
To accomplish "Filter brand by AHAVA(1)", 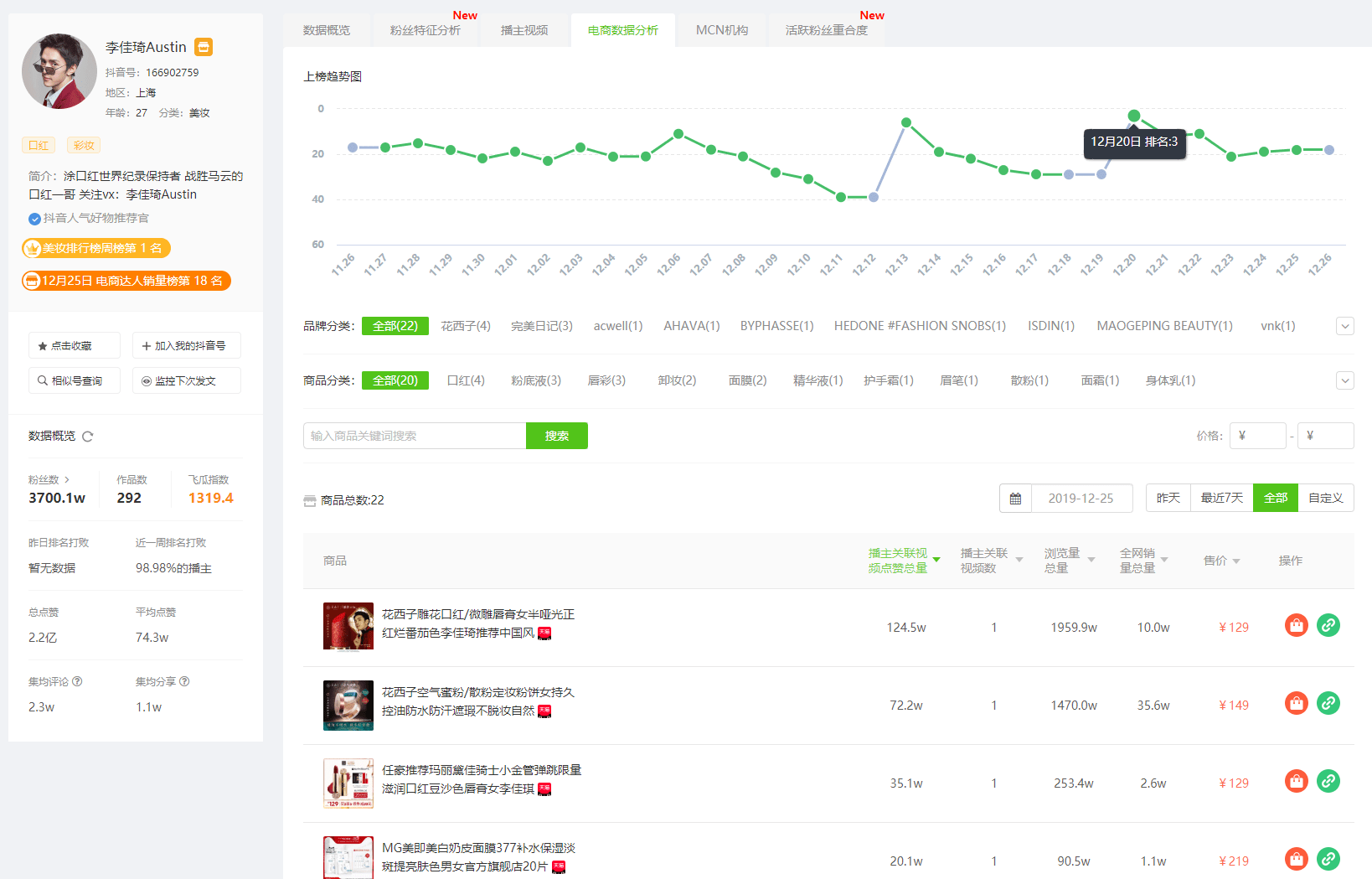I will pos(692,326).
